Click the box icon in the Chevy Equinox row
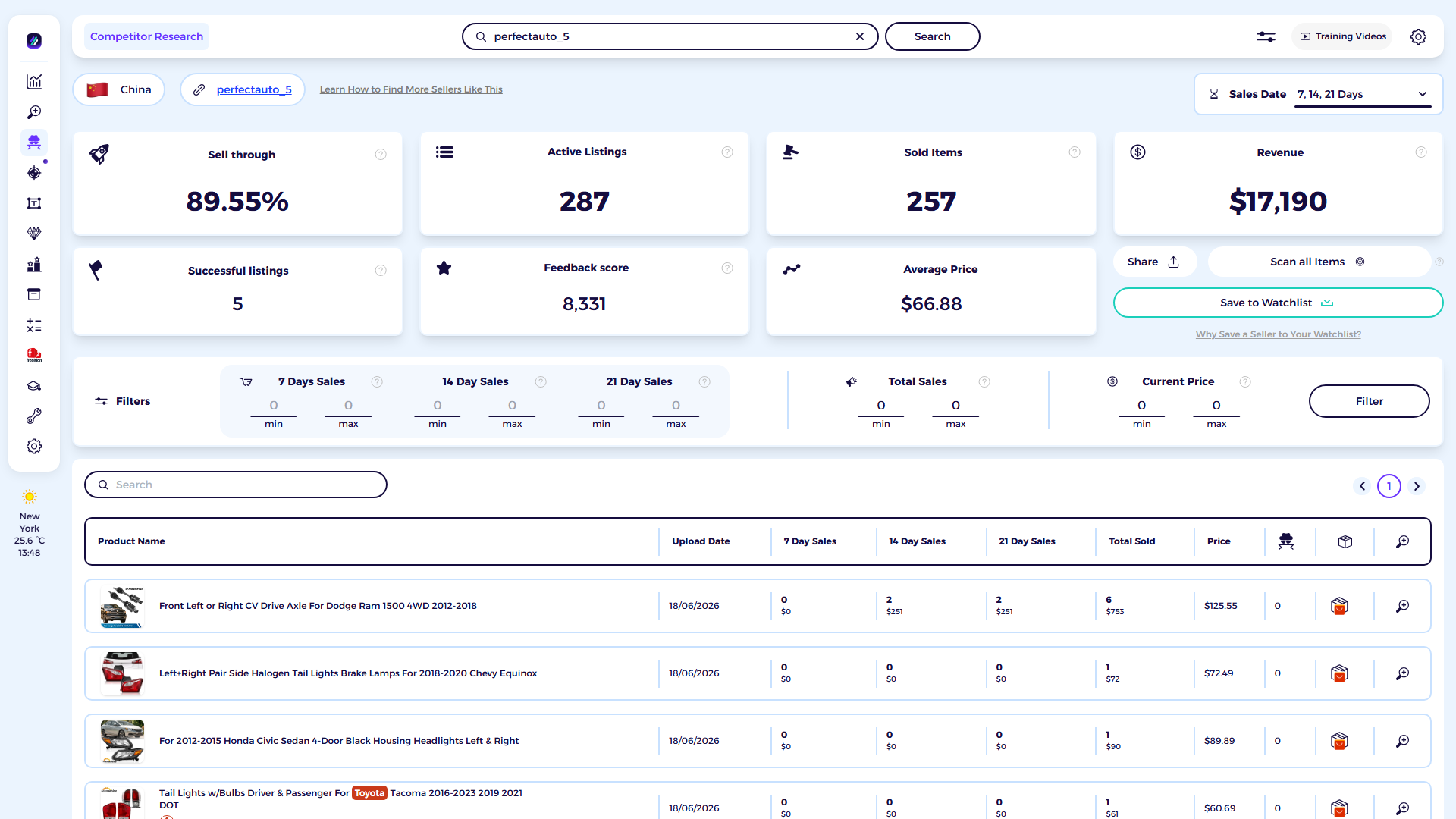The image size is (1456, 819). coord(1339,673)
